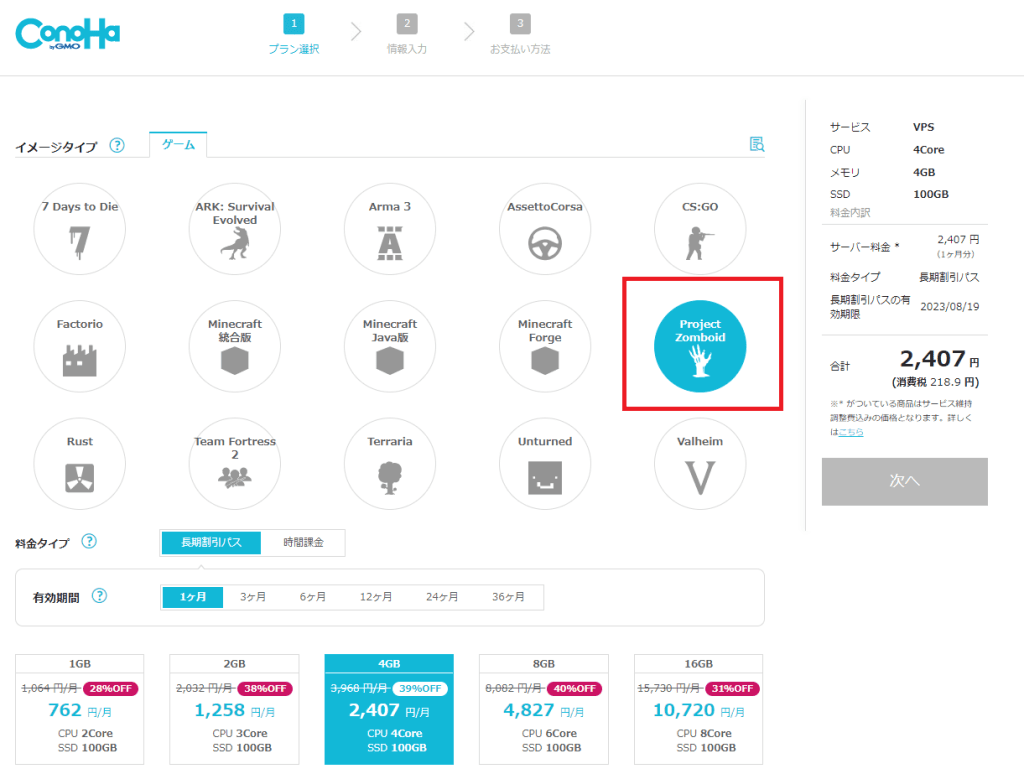Click the 2023/08/19 expiry date value
Image resolution: width=1024 pixels, height=774 pixels.
950,306
